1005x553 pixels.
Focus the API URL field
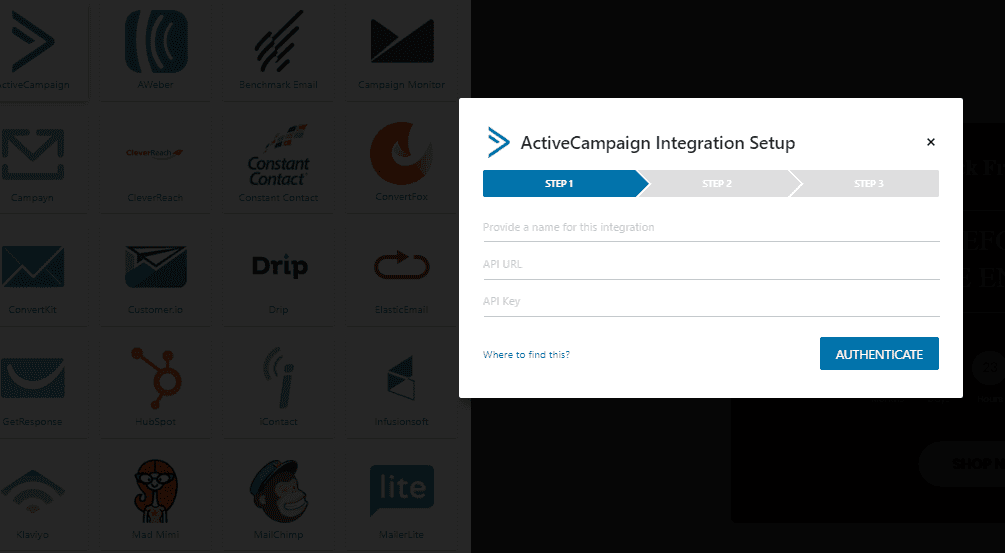point(711,265)
